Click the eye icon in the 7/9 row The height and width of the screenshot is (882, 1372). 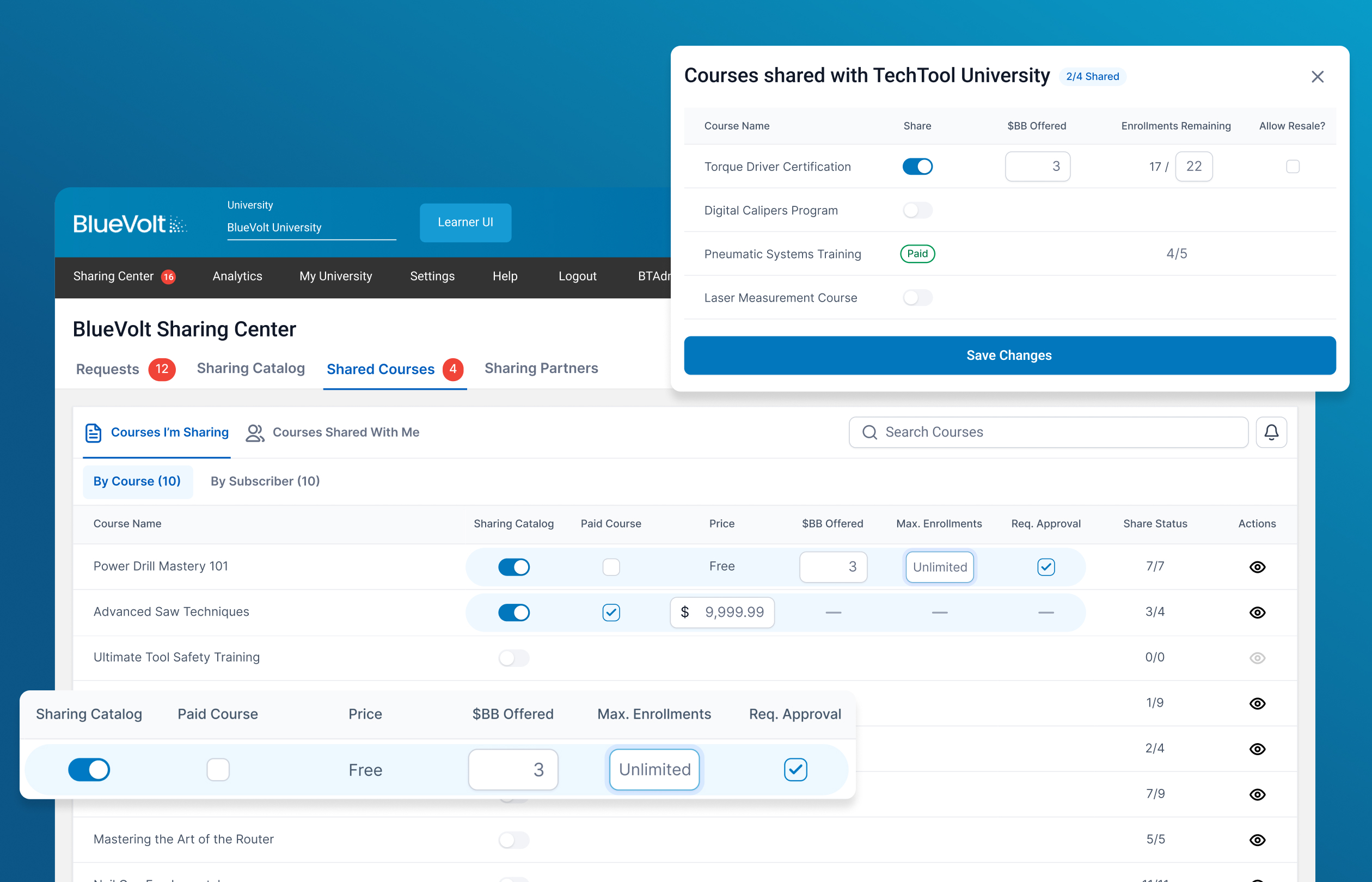click(x=1257, y=794)
